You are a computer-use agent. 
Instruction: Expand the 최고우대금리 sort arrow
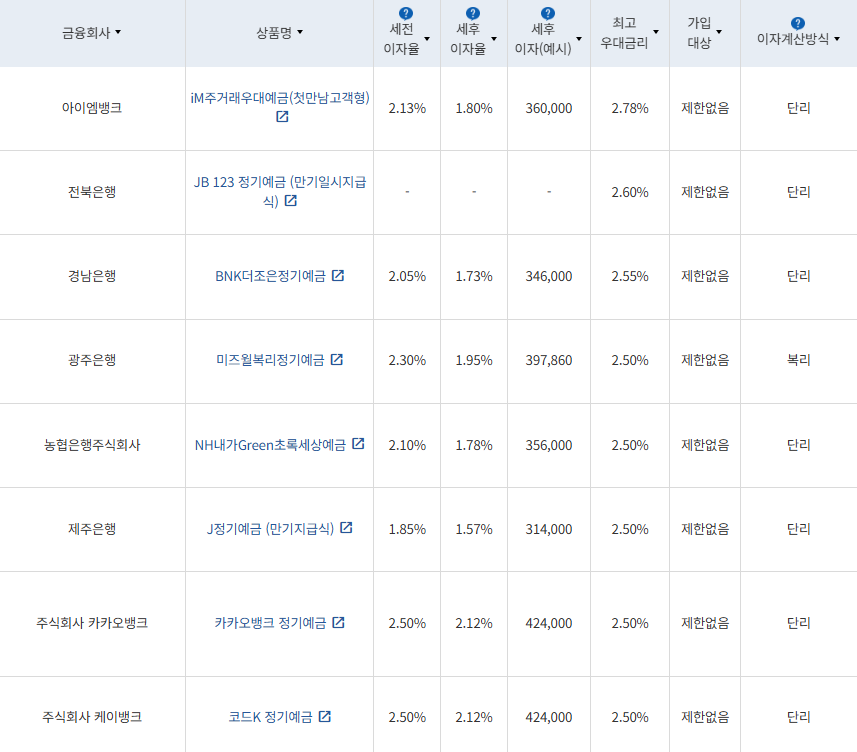tap(657, 32)
